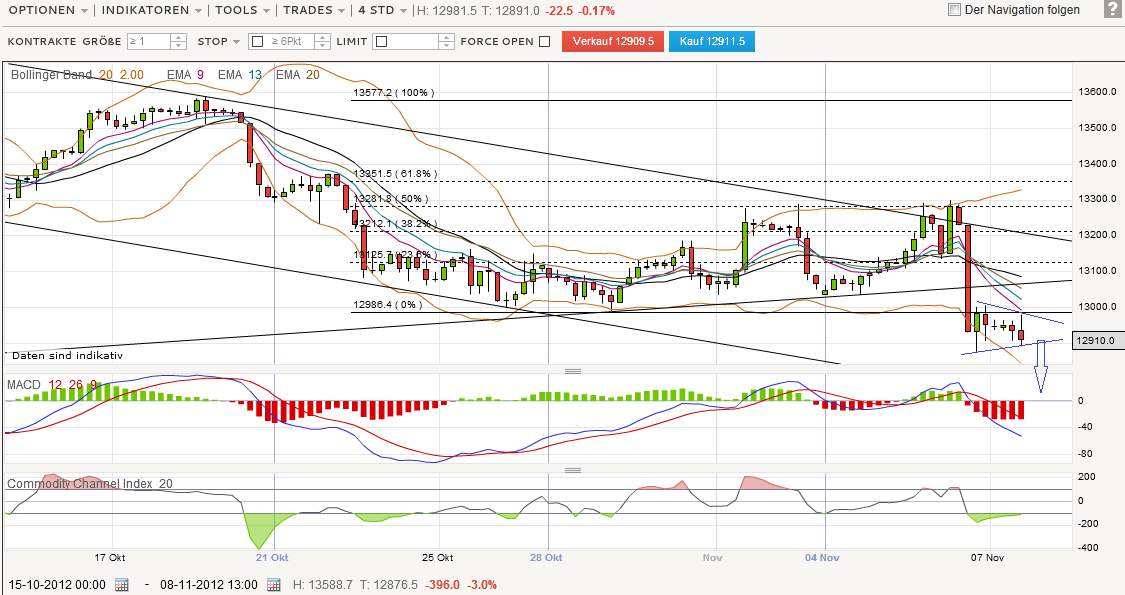
Task: Click the Verkauf 12909.5 sell button
Action: coord(613,42)
